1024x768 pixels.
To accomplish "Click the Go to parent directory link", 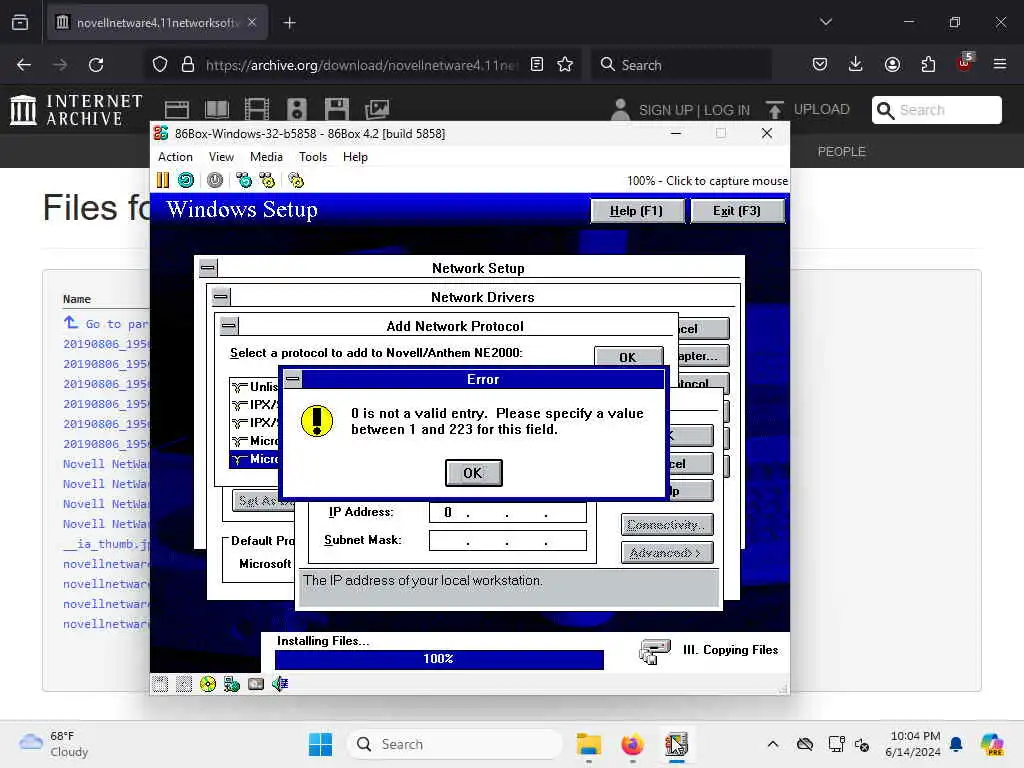I will tap(106, 323).
